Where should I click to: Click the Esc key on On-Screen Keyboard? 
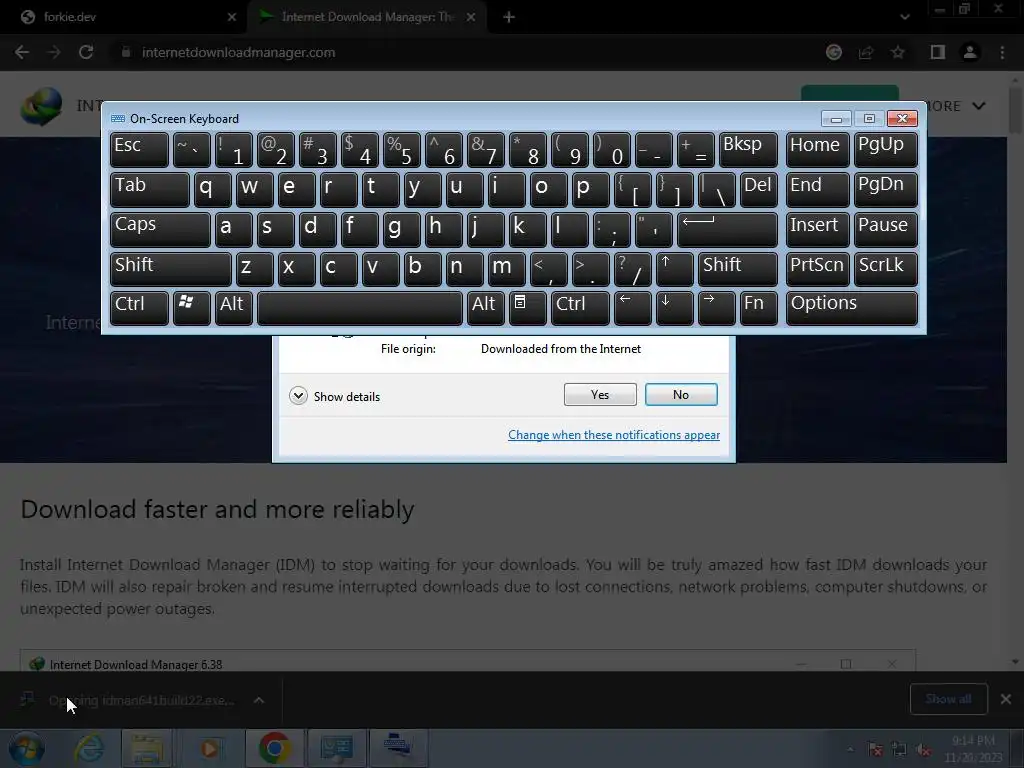click(139, 150)
